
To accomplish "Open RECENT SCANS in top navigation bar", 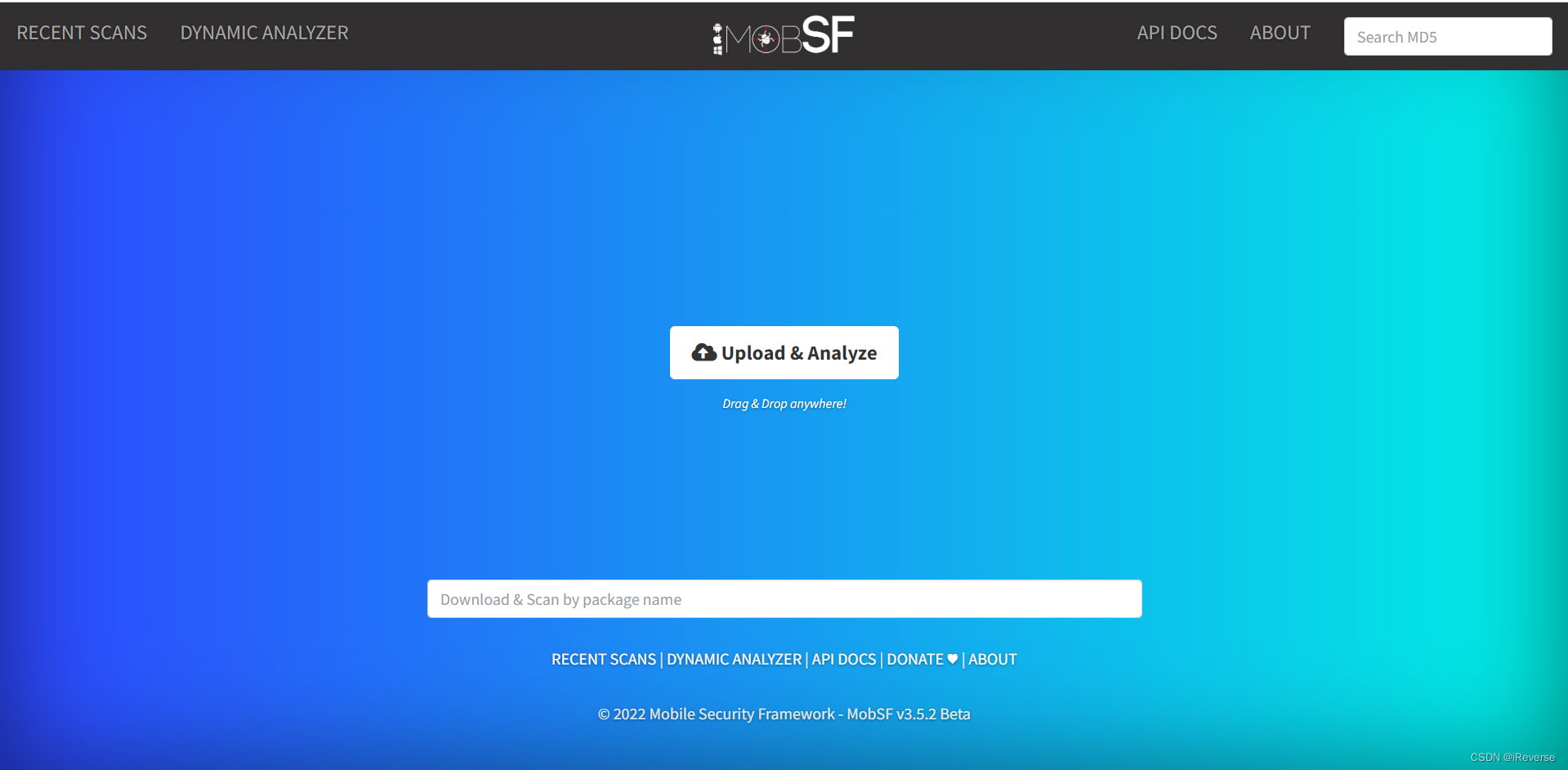I will pos(82,33).
